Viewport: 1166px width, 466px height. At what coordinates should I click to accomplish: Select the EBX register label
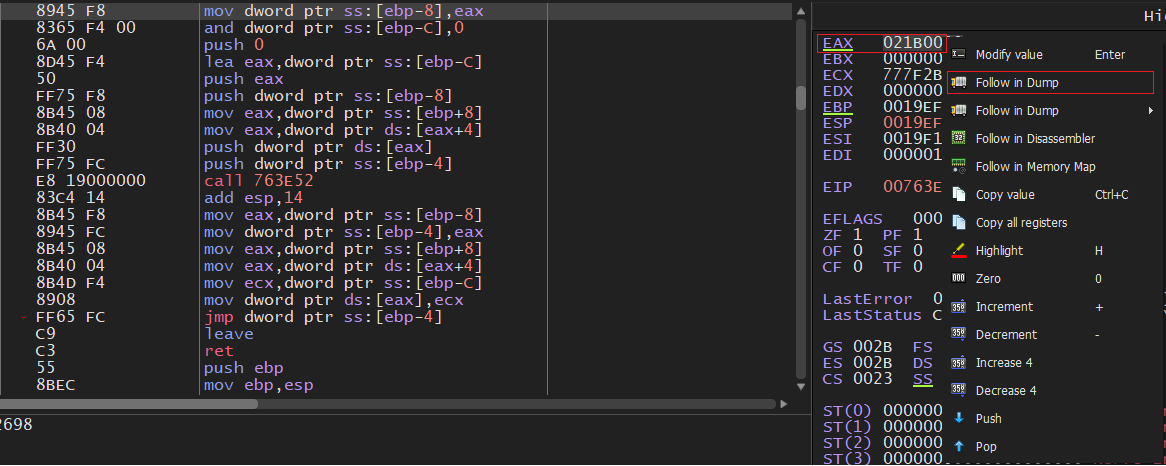coord(837,59)
